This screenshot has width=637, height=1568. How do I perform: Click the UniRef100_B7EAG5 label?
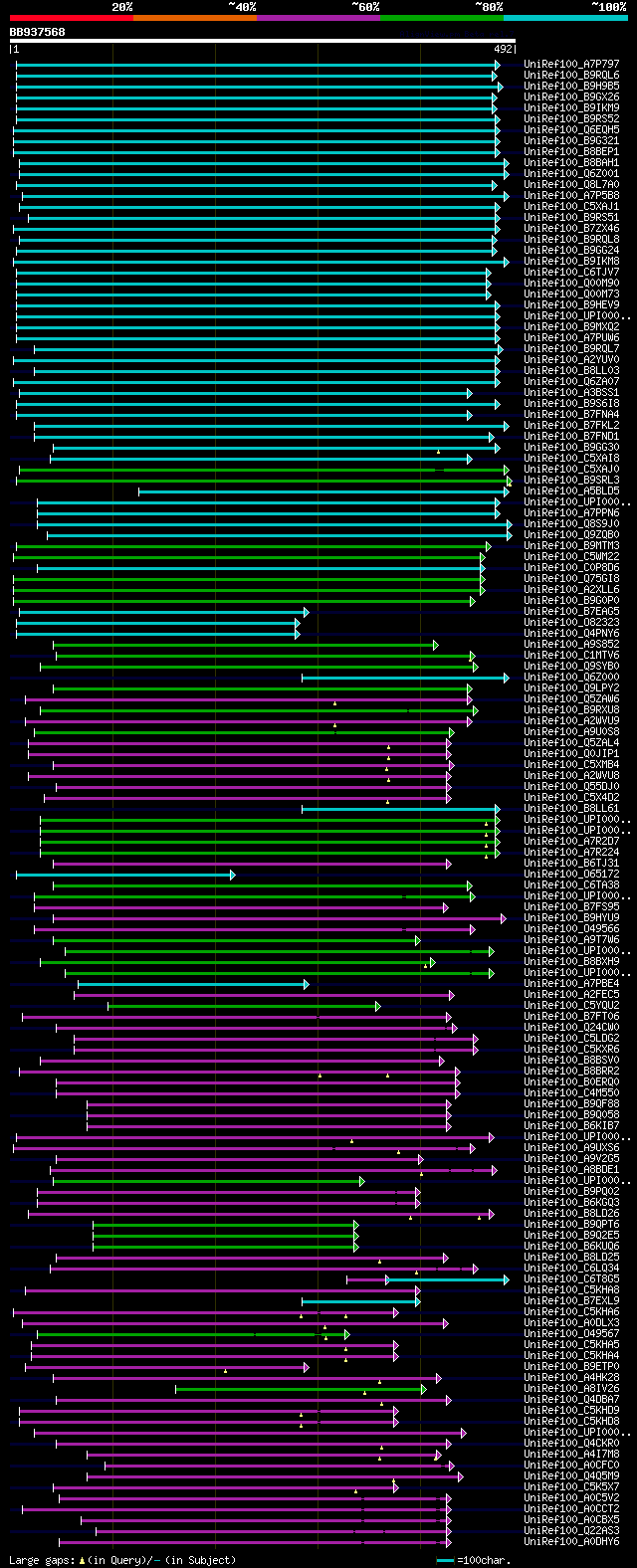pos(571,611)
